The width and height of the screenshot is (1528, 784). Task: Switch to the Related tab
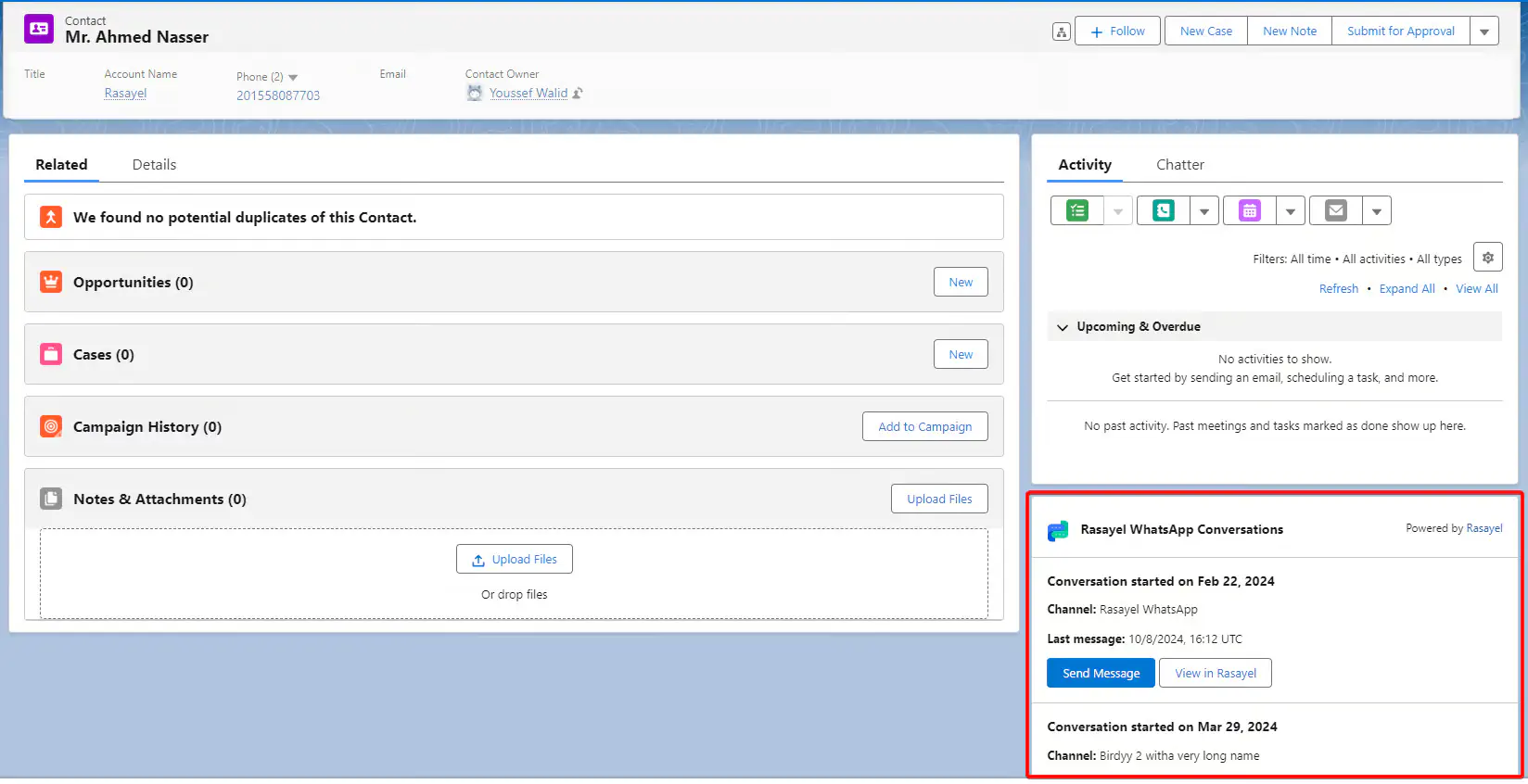(61, 164)
